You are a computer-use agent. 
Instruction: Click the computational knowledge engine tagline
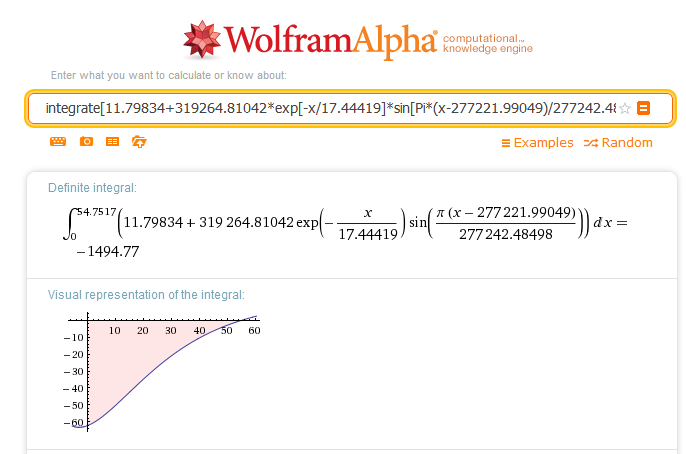tap(488, 43)
